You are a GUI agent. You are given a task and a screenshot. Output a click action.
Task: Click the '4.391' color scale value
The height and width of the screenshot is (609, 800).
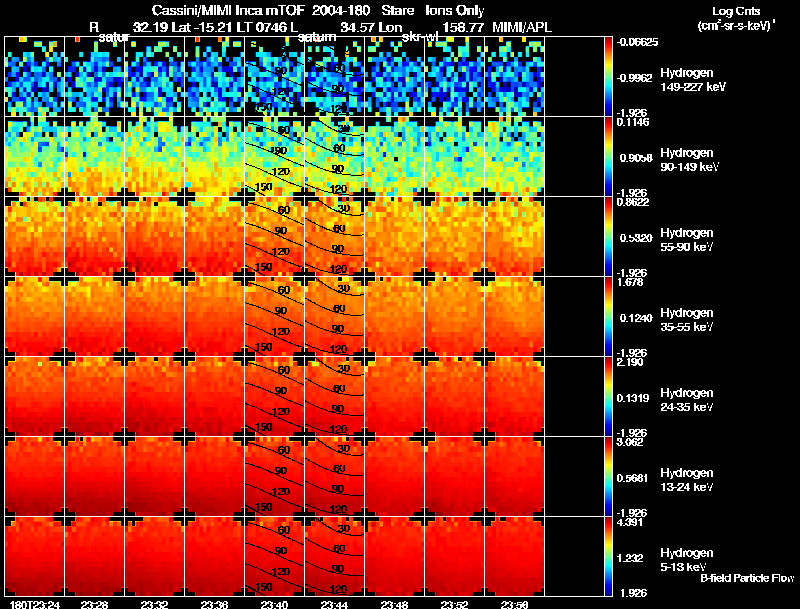(630, 522)
